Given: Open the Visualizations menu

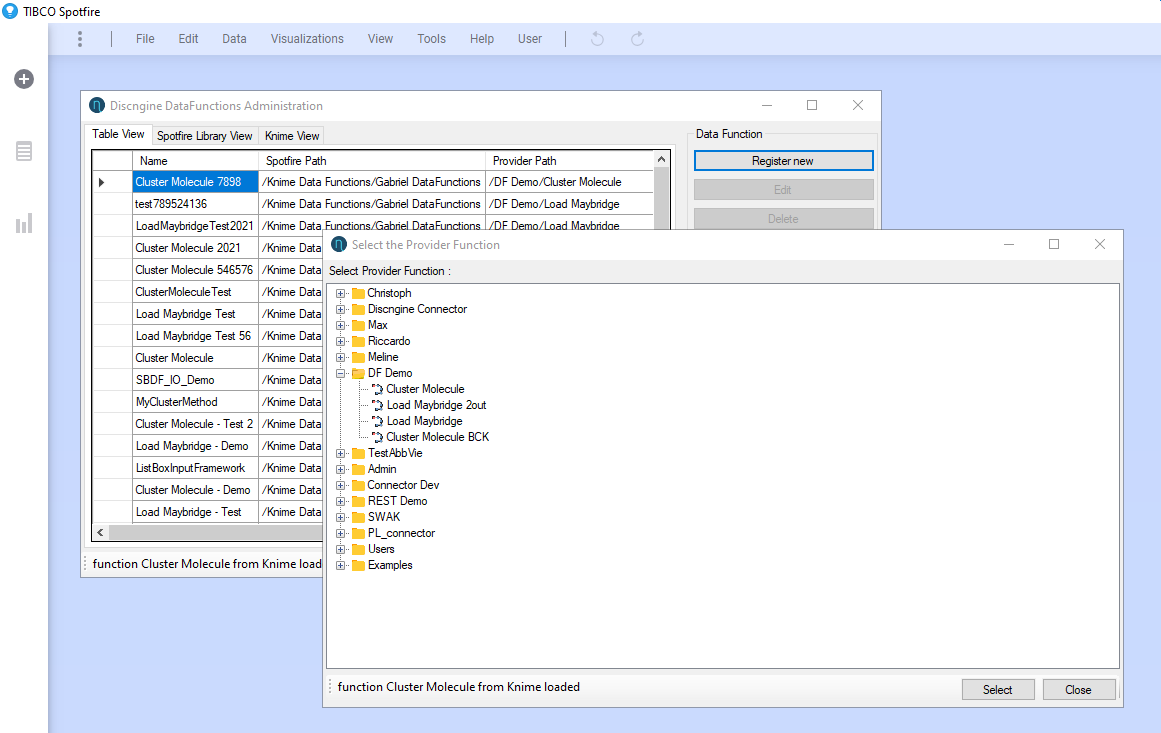Looking at the screenshot, I should click(x=307, y=39).
